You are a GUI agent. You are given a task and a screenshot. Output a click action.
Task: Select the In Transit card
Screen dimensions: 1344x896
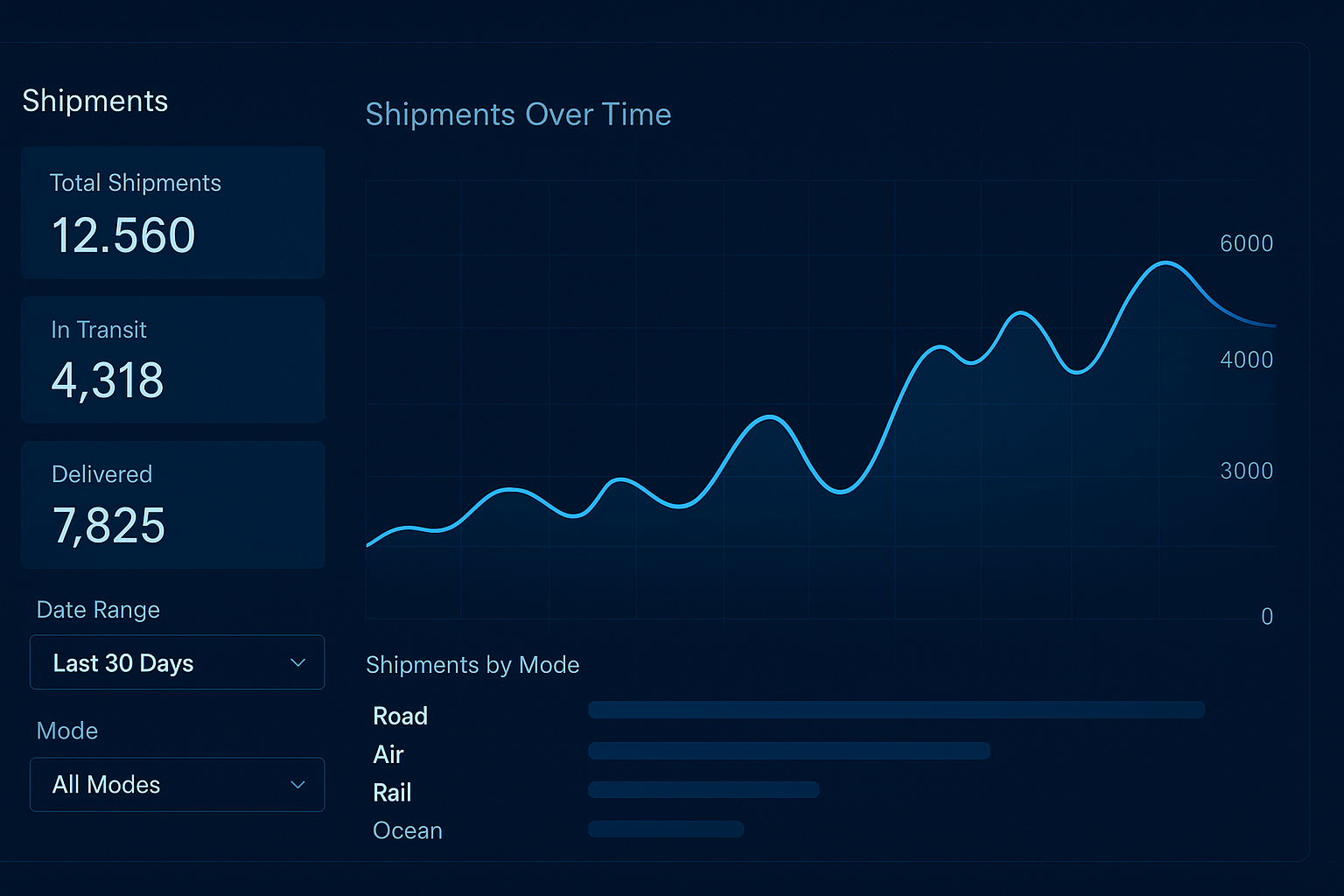173,360
